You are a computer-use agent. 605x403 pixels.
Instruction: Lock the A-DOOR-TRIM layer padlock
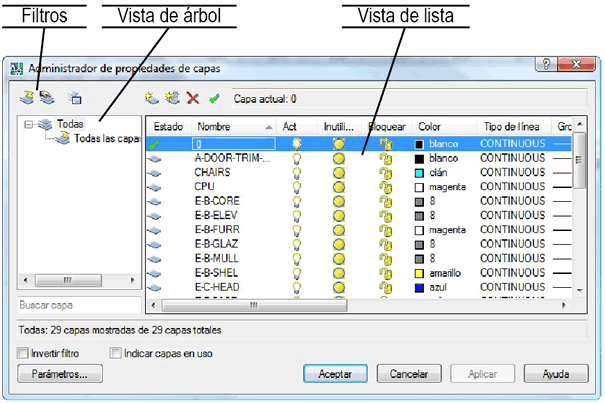tap(385, 159)
